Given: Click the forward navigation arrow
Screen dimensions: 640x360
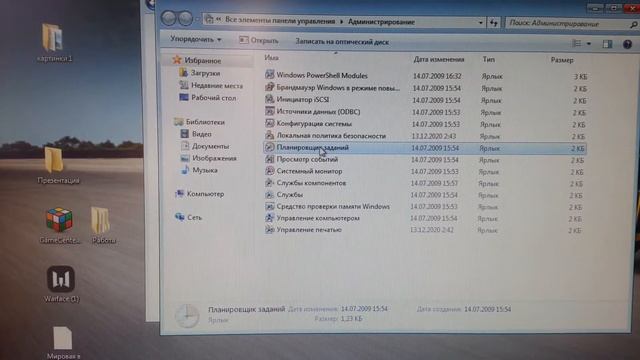Looking at the screenshot, I should coord(186,18).
